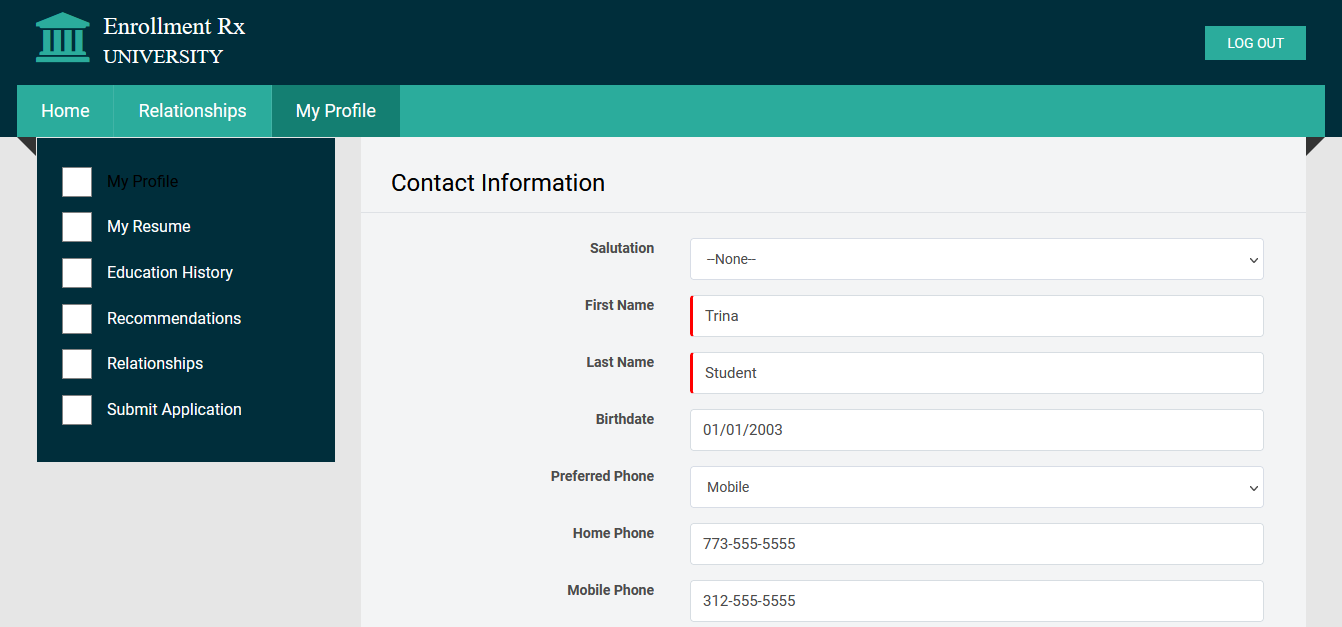The height and width of the screenshot is (627, 1342).
Task: Select the My Profile navigation tab
Action: click(x=336, y=111)
